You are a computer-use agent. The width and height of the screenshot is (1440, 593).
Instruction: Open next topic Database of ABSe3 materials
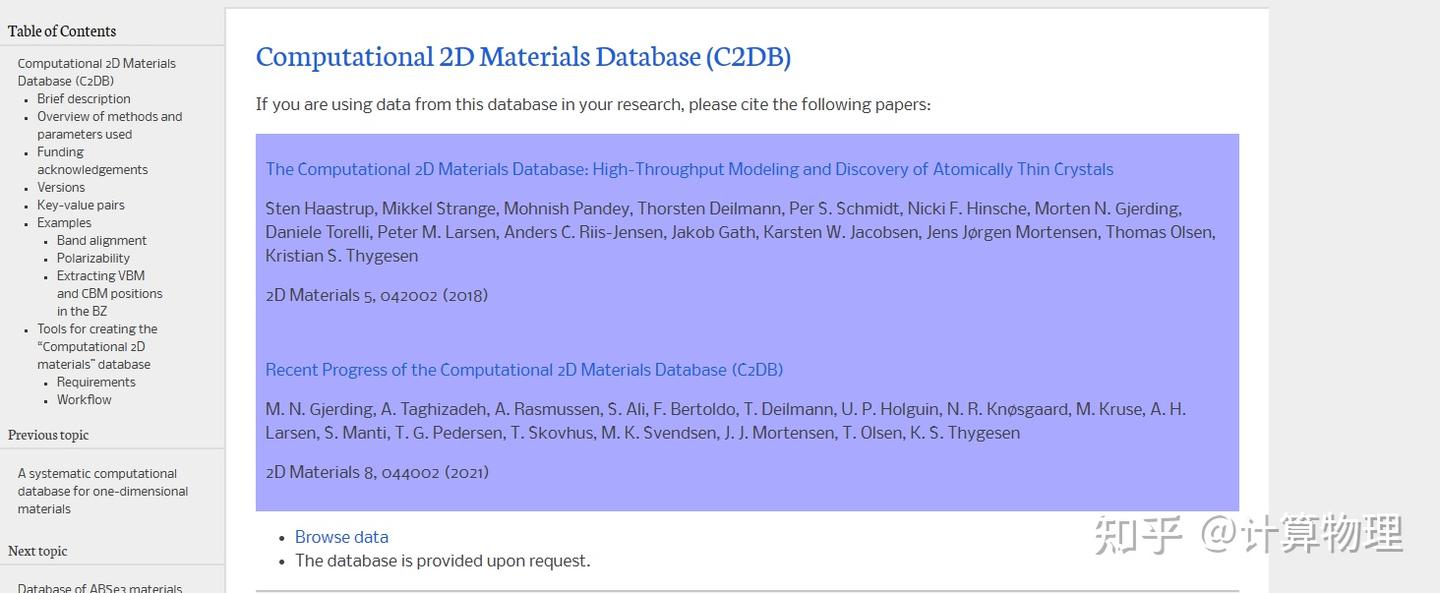point(100,588)
